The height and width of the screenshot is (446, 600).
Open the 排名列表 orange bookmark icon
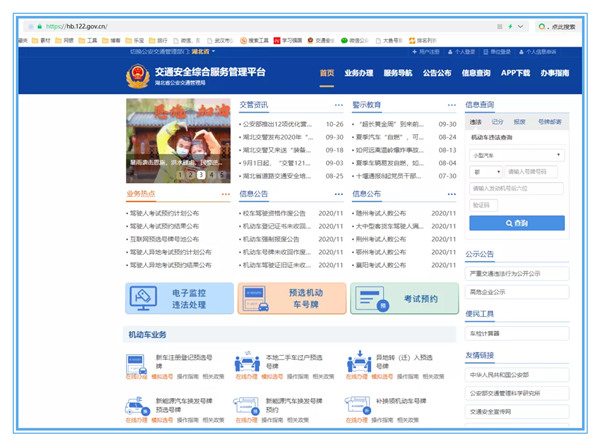click(412, 41)
